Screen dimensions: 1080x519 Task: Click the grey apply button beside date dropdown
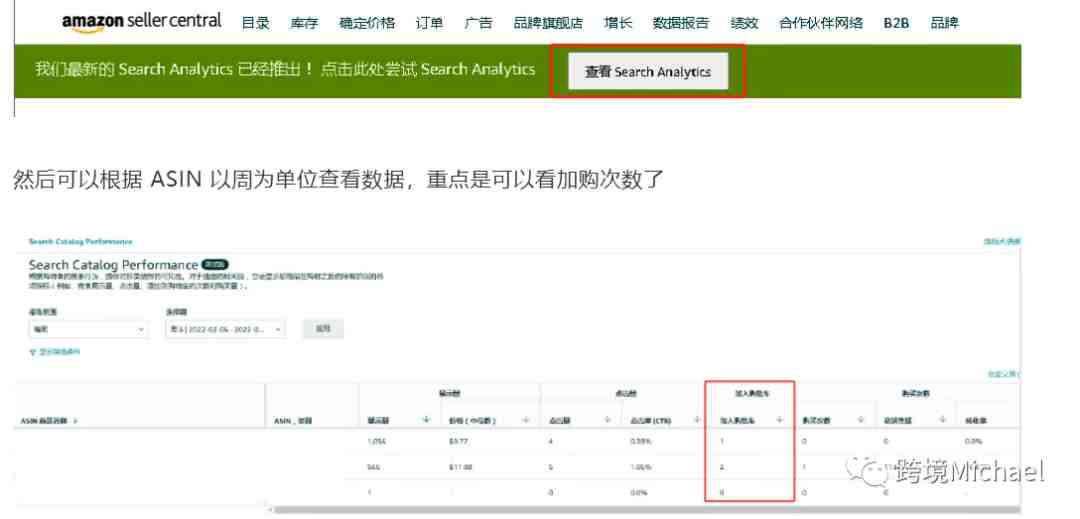click(323, 329)
